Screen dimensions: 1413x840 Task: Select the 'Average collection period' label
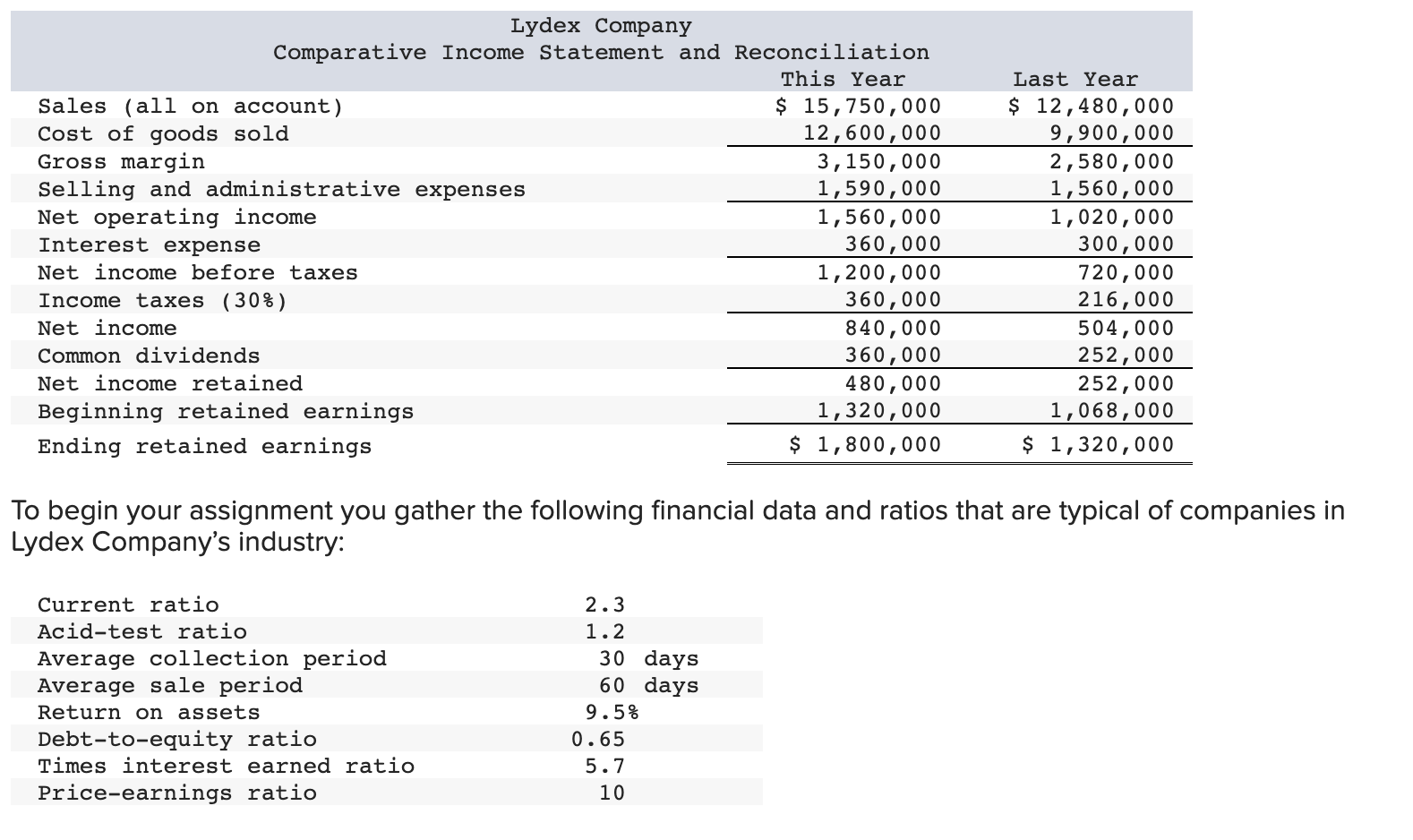point(212,658)
